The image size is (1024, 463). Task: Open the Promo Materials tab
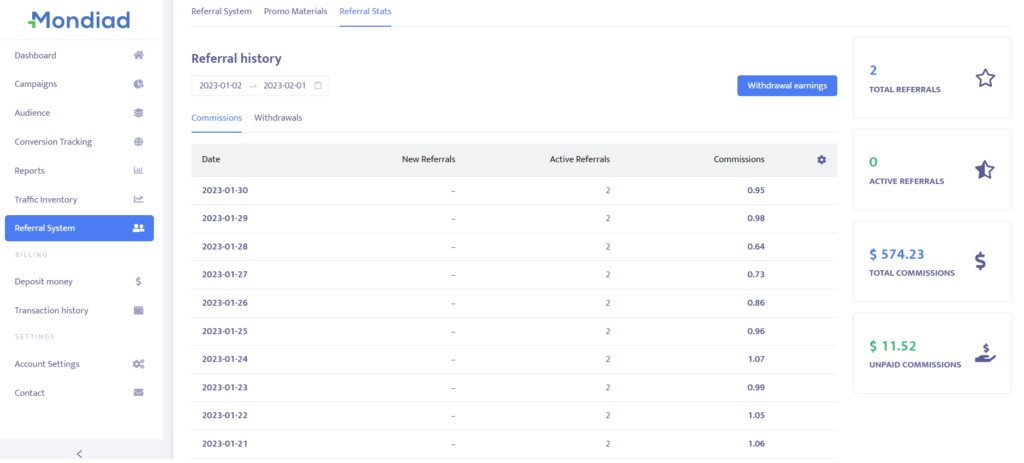tap(297, 12)
